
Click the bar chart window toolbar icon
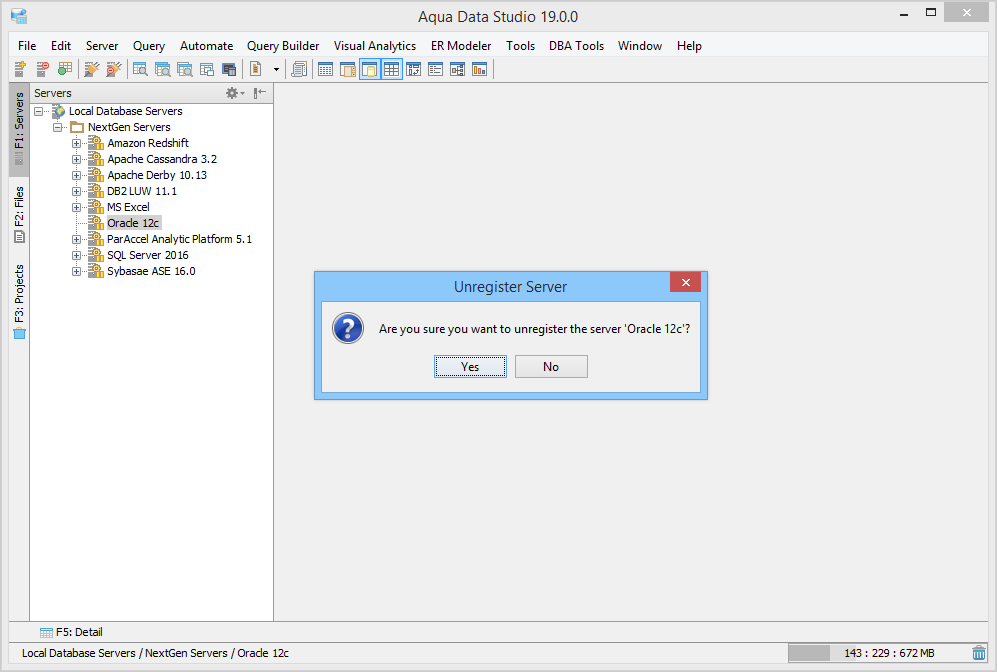coord(479,69)
